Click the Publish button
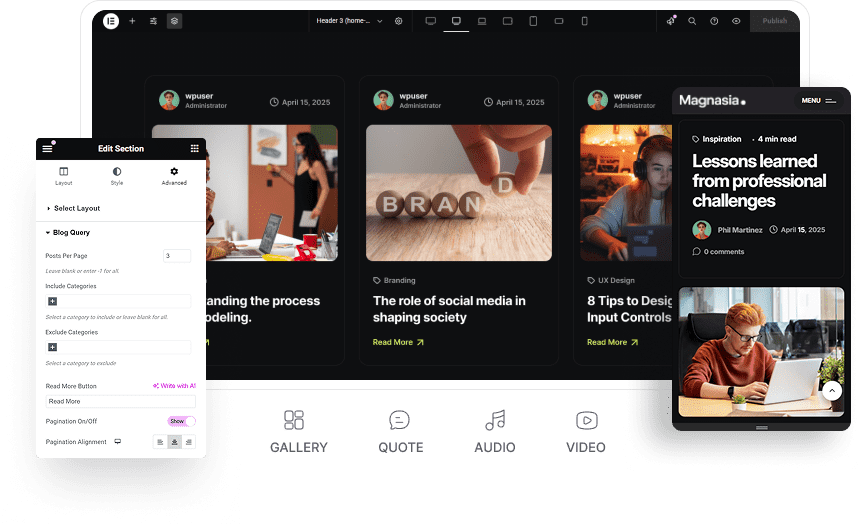This screenshot has width=861, height=524. click(774, 21)
